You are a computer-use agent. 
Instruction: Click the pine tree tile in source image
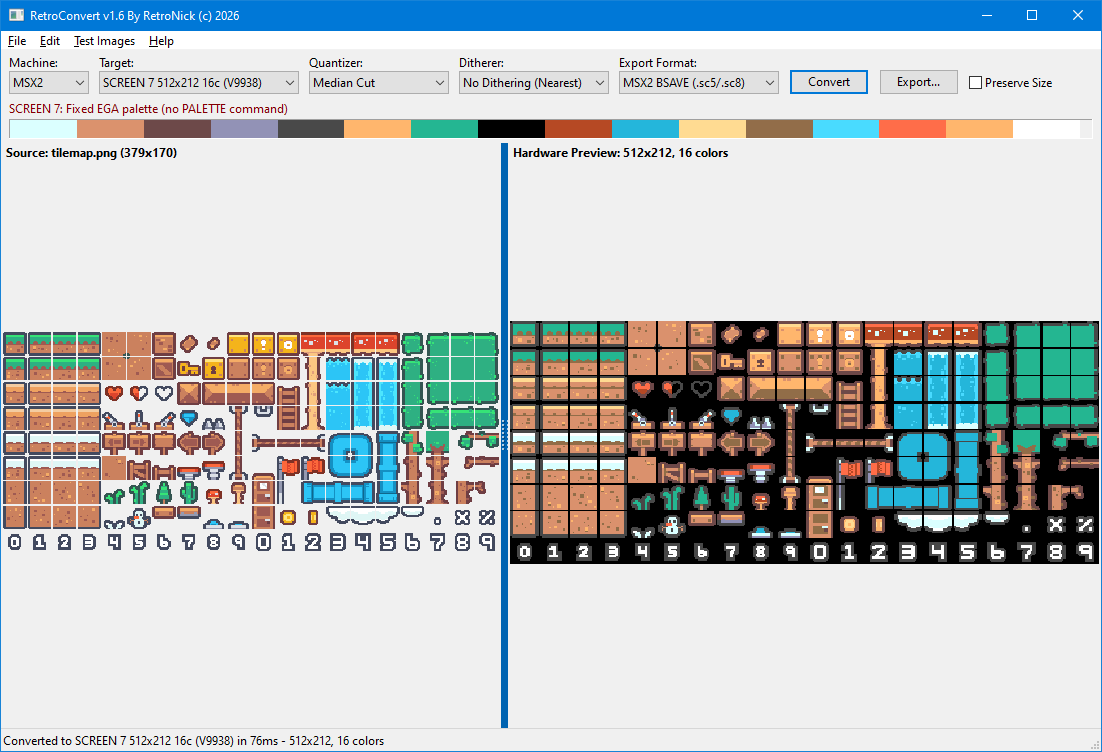click(x=164, y=492)
